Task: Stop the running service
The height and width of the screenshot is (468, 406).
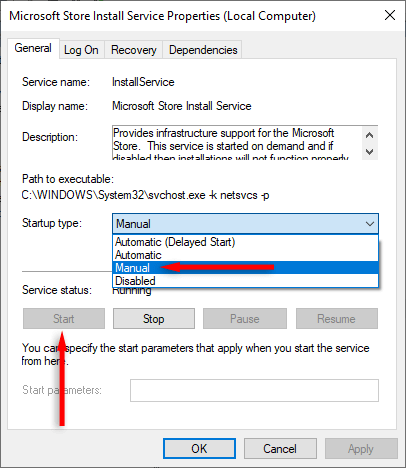Action: click(154, 319)
